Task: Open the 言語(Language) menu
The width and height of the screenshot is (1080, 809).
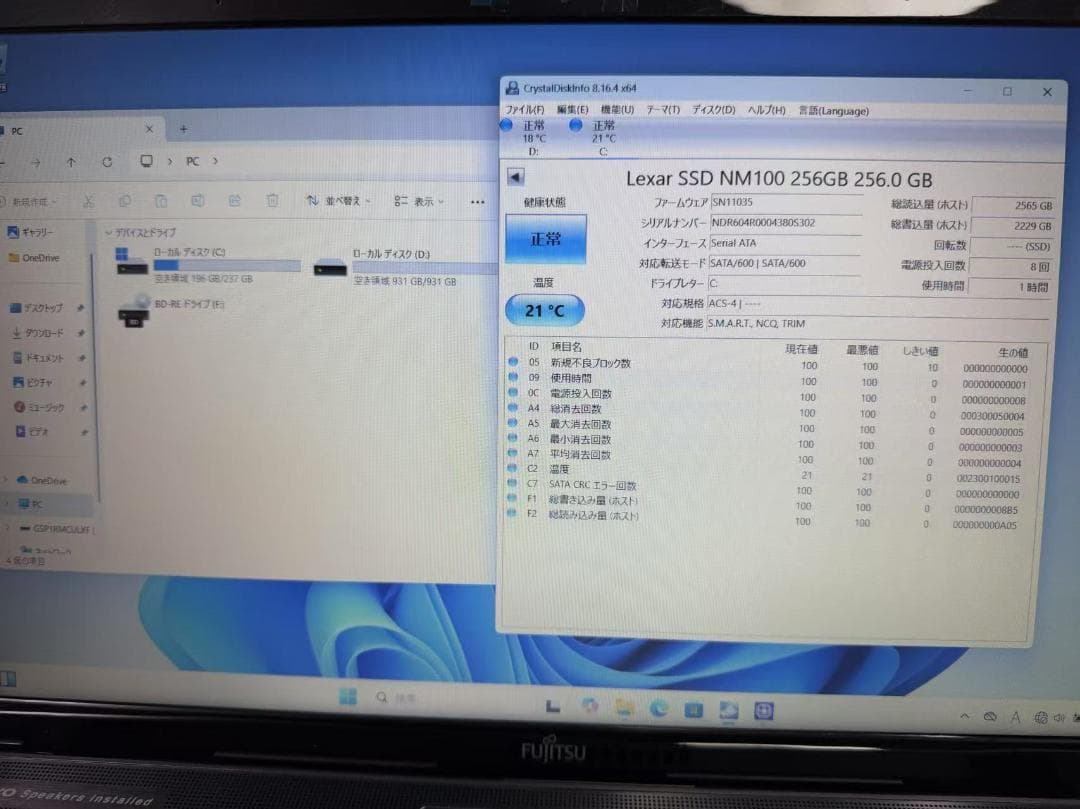Action: 833,111
